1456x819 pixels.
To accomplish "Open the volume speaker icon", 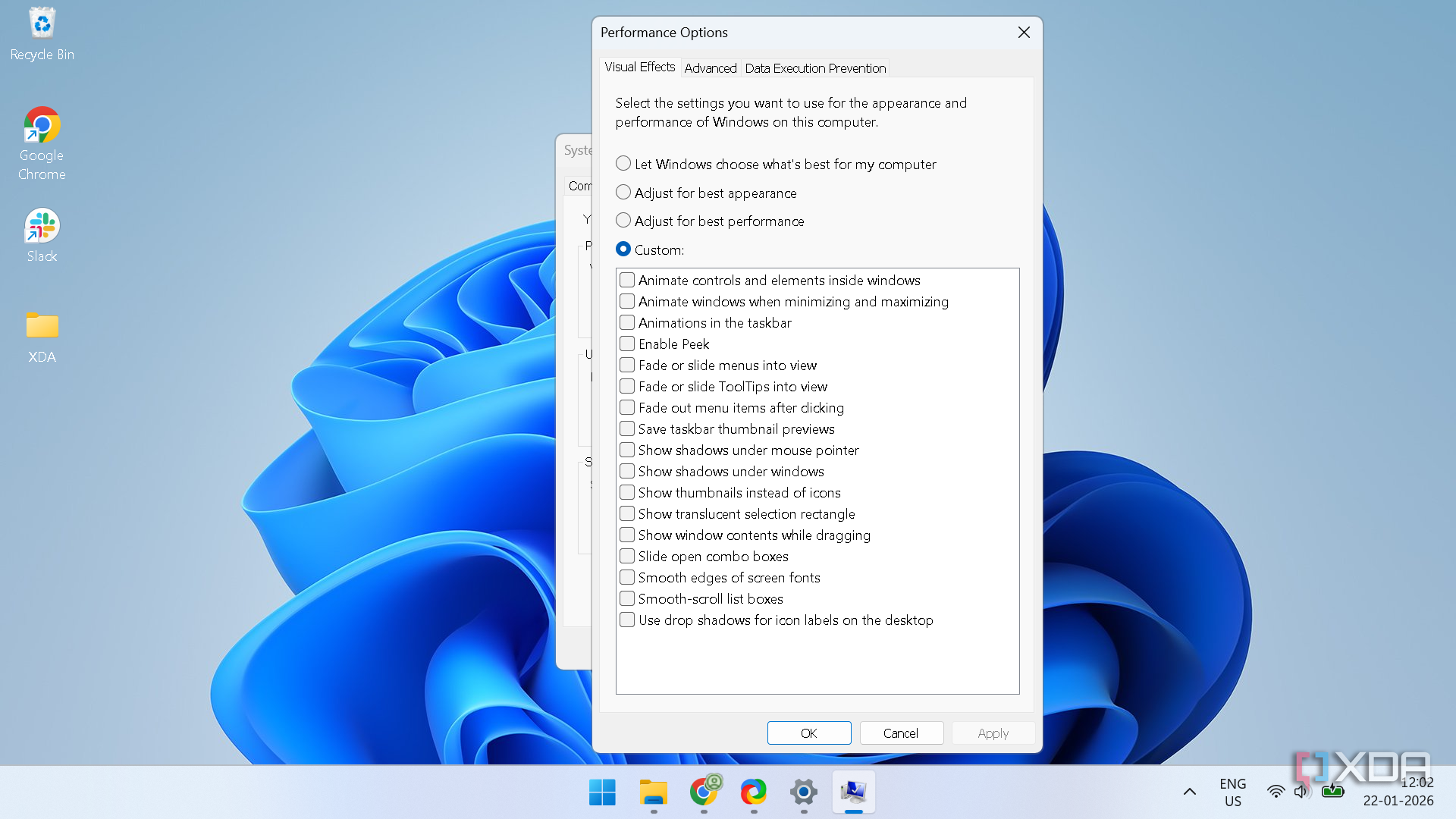I will [1303, 792].
